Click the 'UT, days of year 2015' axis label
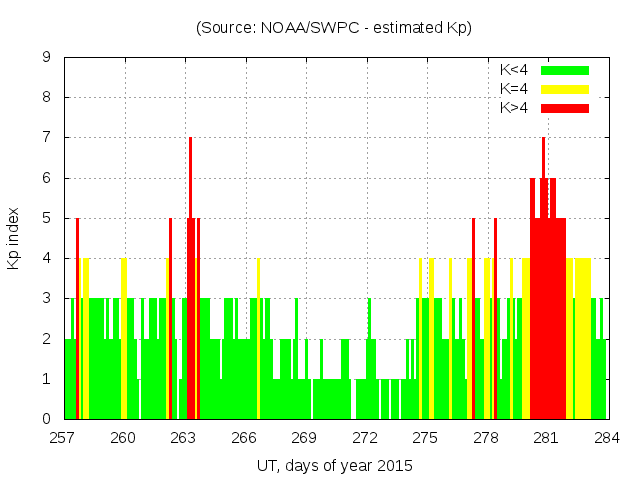Viewport: 640px width, 480px height. click(x=334, y=465)
